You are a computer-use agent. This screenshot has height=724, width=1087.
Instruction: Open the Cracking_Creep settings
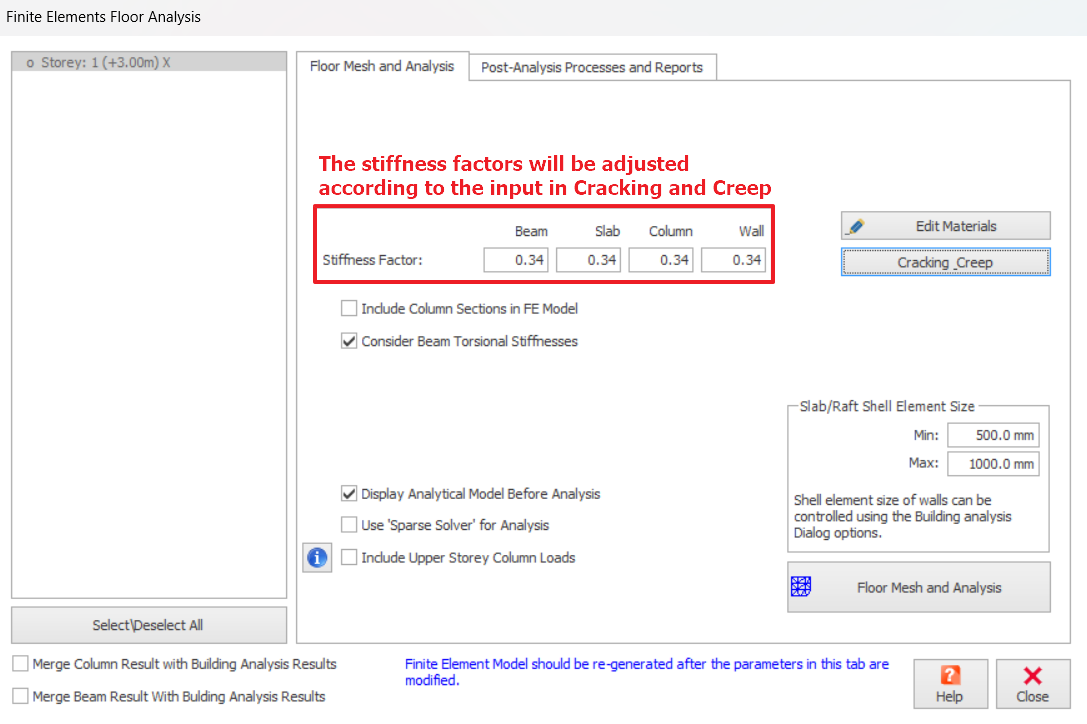(945, 262)
